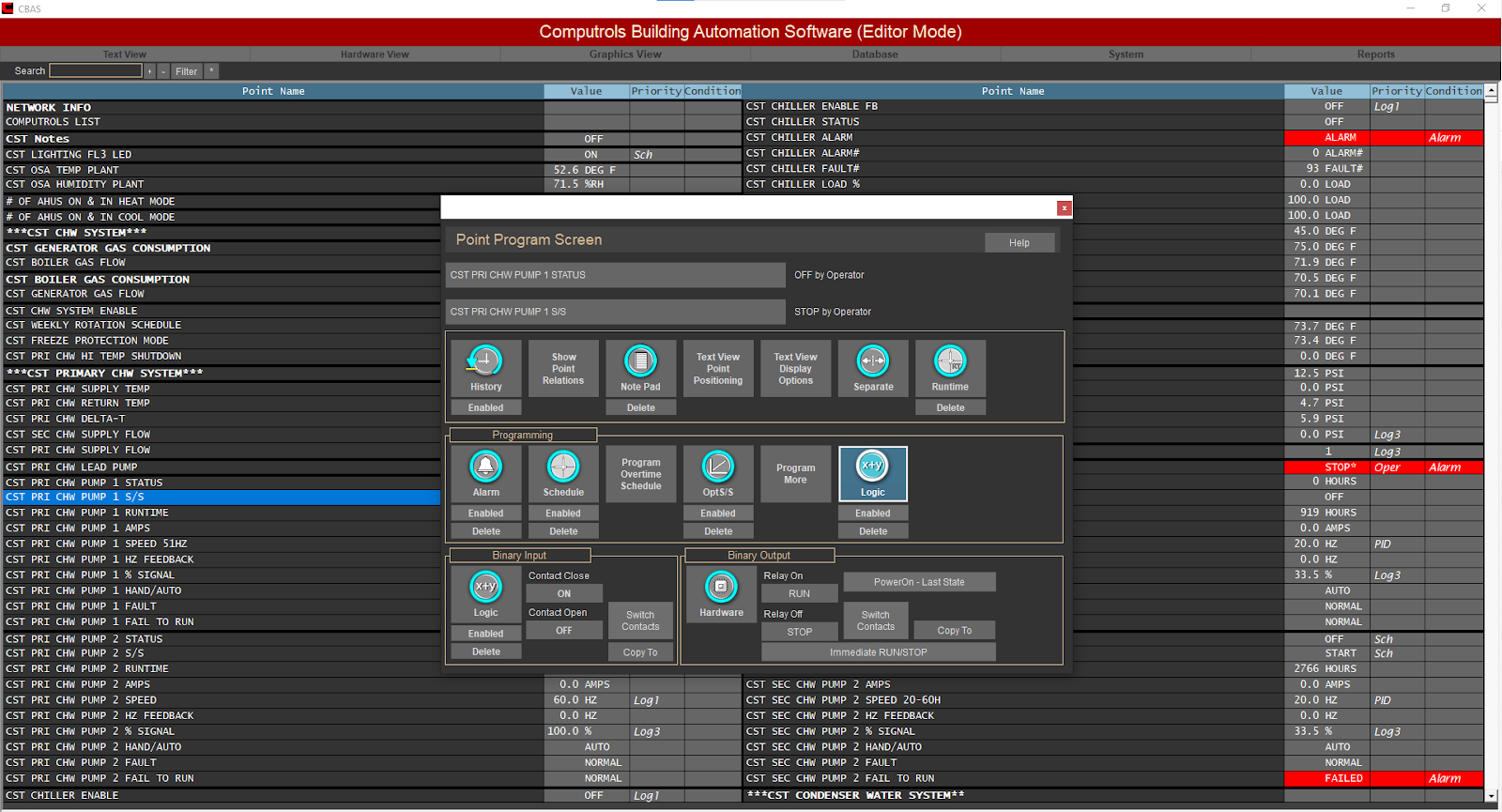Viewport: 1502px width, 812px height.
Task: Click Delete under Alarm
Action: pos(485,531)
